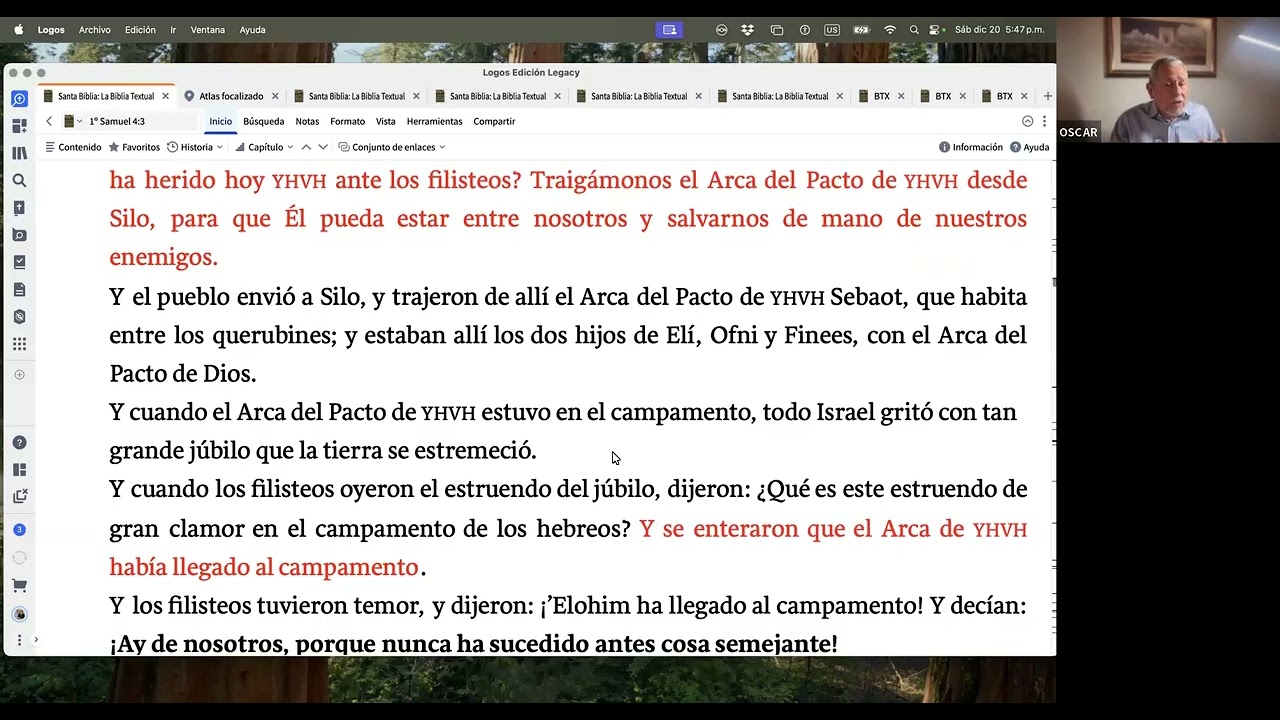
Task: Open the shield-shaped icon in sidebar
Action: (19, 317)
